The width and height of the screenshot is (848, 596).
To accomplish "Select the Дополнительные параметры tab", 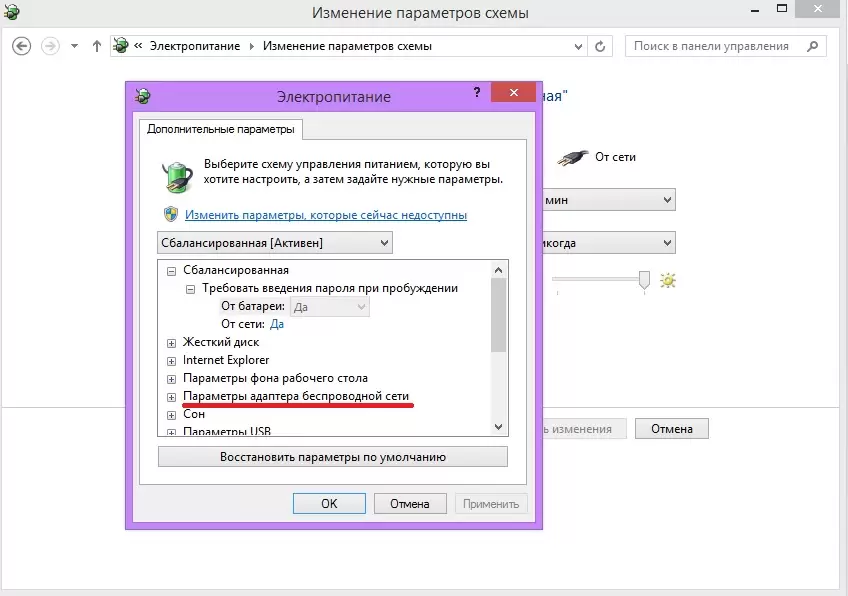I will pyautogui.click(x=221, y=130).
